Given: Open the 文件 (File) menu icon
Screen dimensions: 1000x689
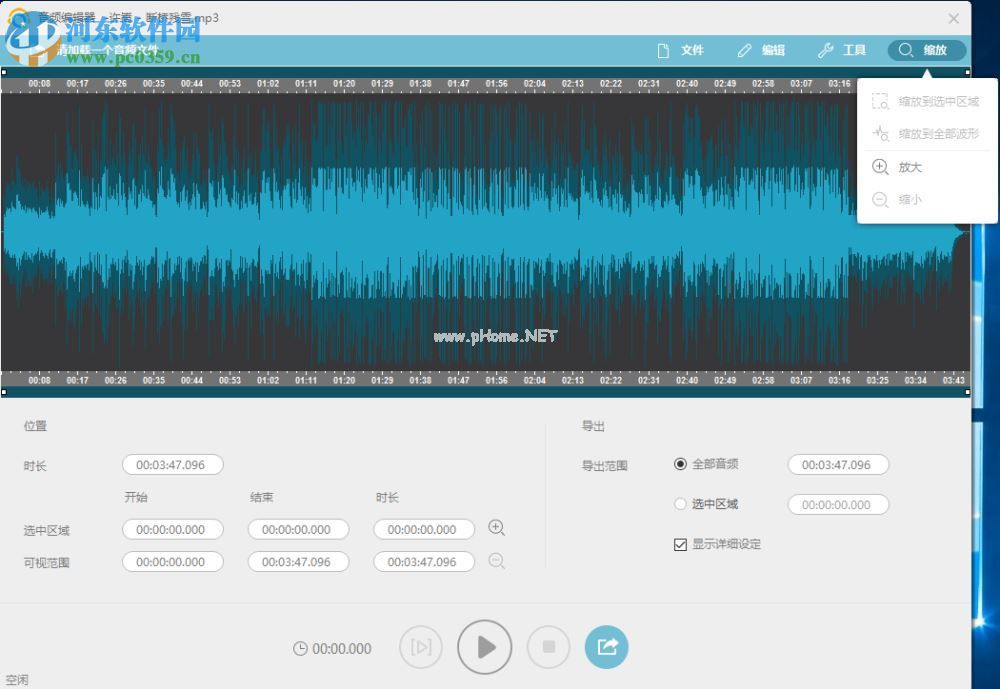Looking at the screenshot, I should (x=662, y=50).
